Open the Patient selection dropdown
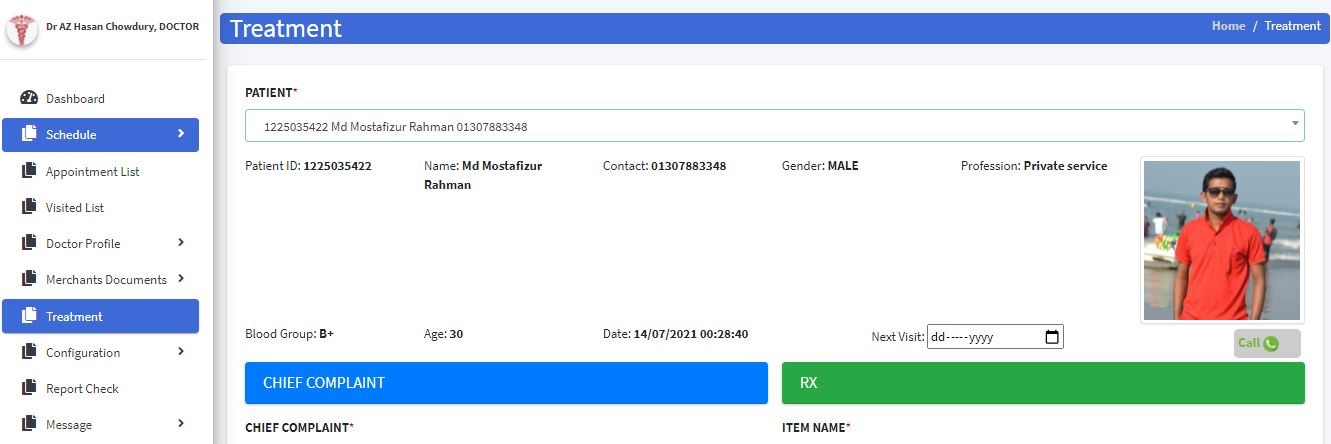The image size is (1331, 444). [774, 126]
